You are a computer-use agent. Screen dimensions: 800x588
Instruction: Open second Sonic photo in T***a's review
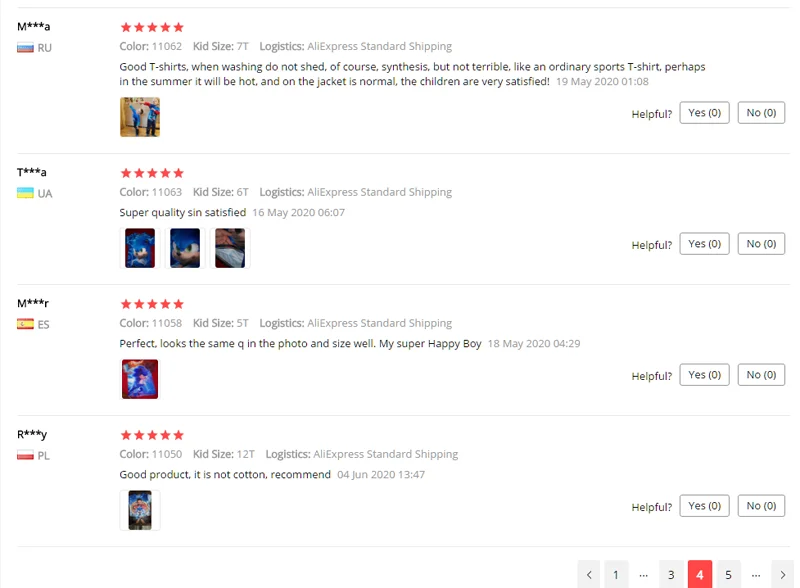(x=185, y=248)
